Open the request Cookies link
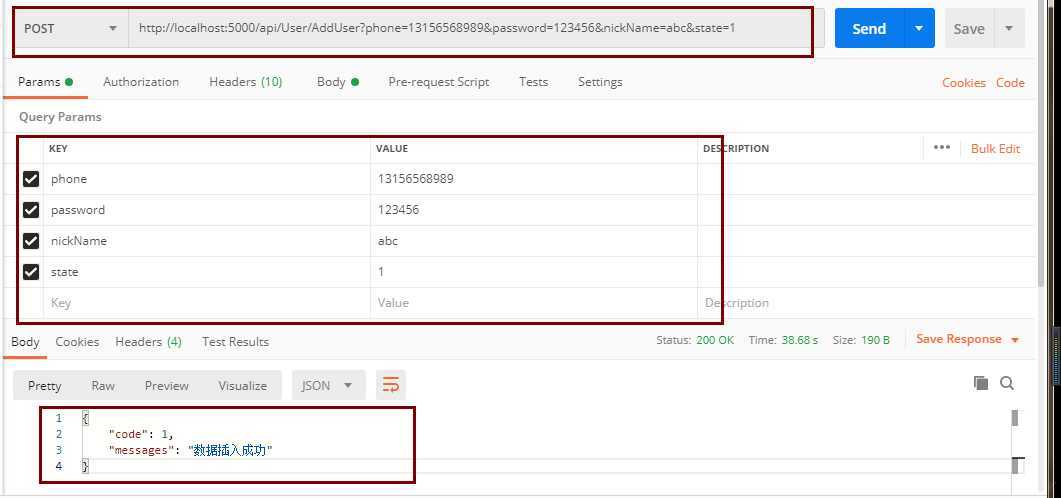Viewport: 1061px width, 498px height. click(x=964, y=83)
